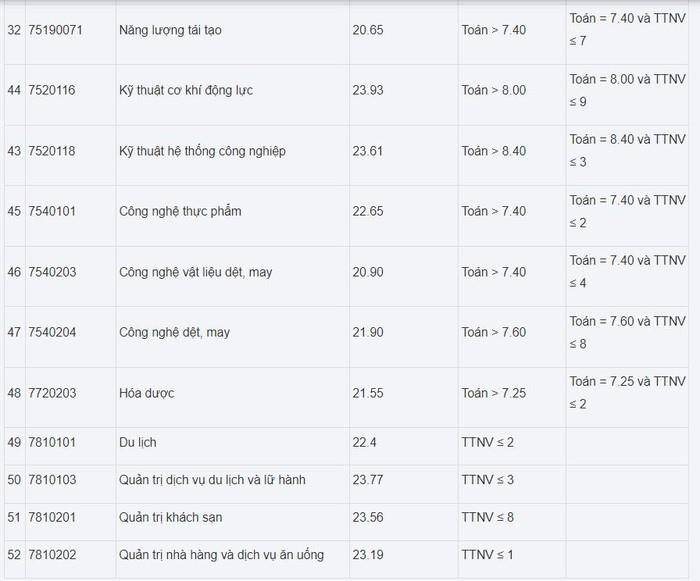Click the 'Hóa dược' major name

tap(147, 393)
